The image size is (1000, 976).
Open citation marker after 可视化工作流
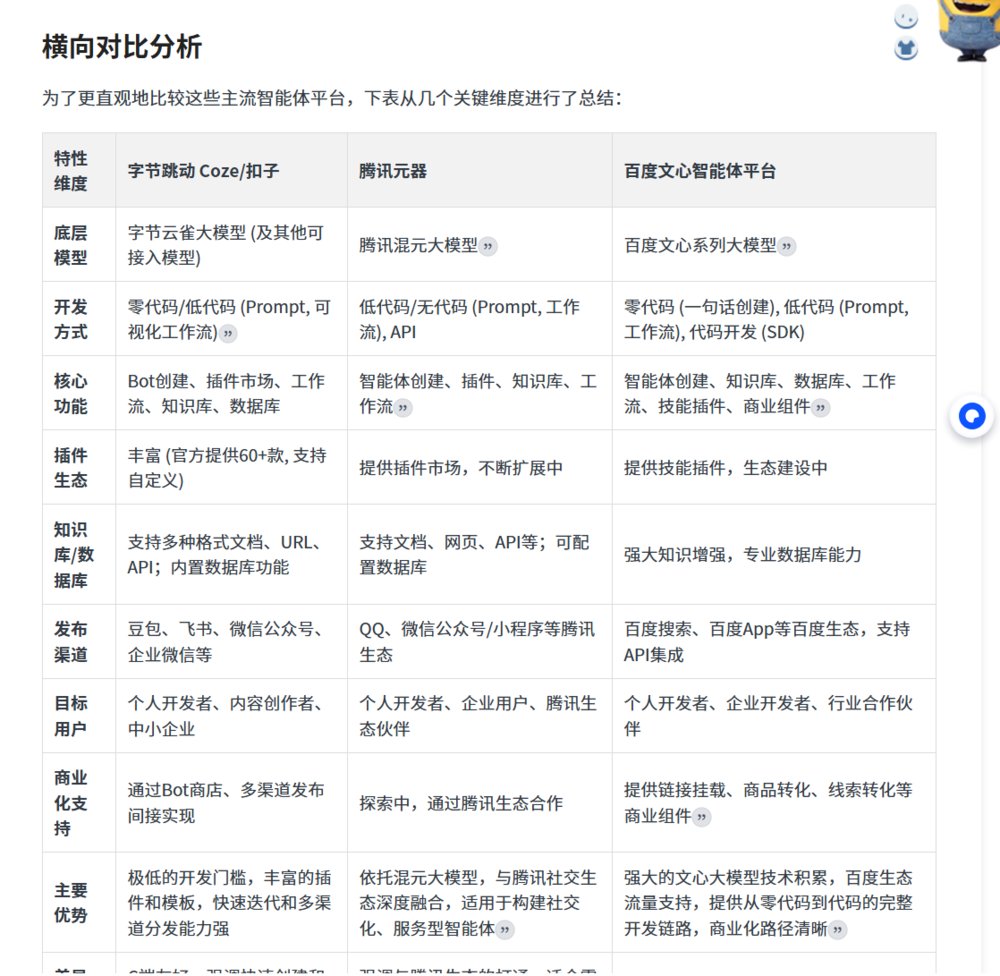pyautogui.click(x=228, y=333)
